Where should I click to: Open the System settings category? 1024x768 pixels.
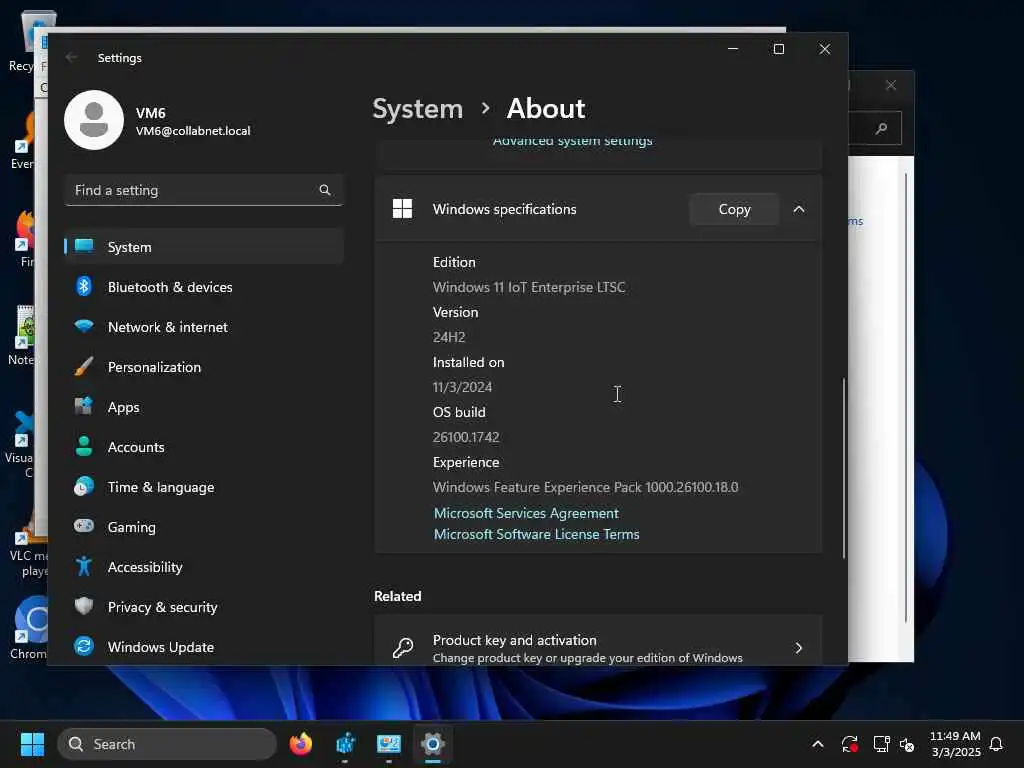coord(204,247)
